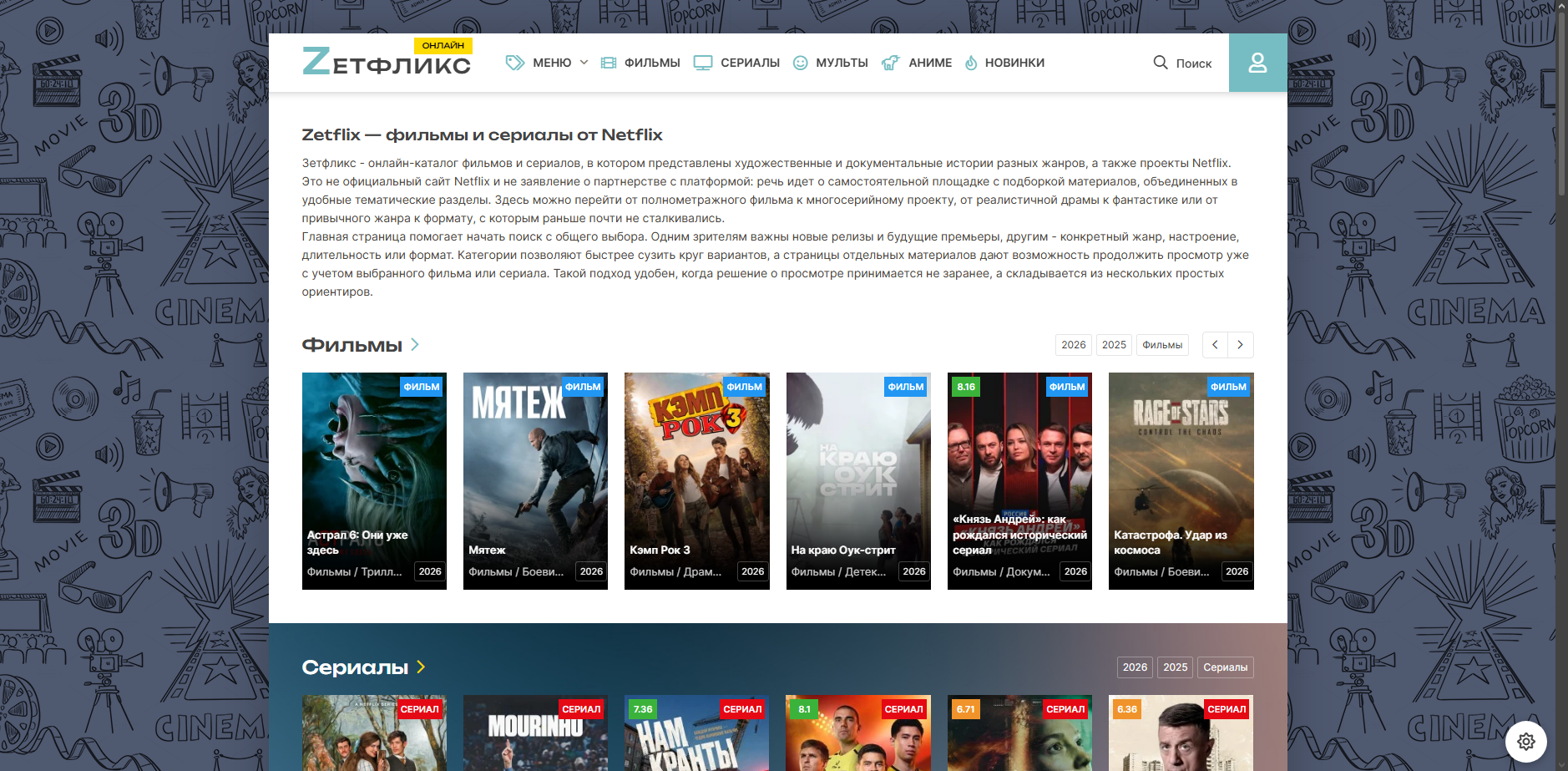
Task: Click the film strip icon beside Фильмы
Action: point(609,63)
